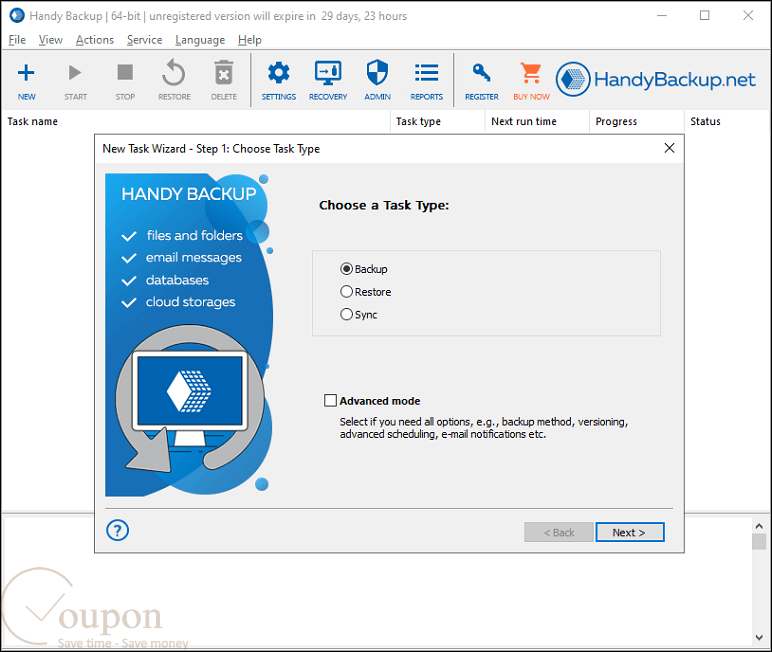This screenshot has width=772, height=652.
Task: Close the Handy Backup main window
Action: [x=748, y=16]
